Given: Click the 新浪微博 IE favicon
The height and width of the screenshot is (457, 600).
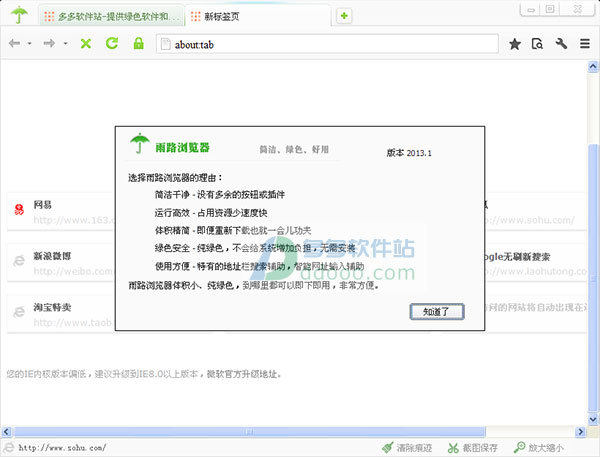Looking at the screenshot, I should (x=19, y=261).
